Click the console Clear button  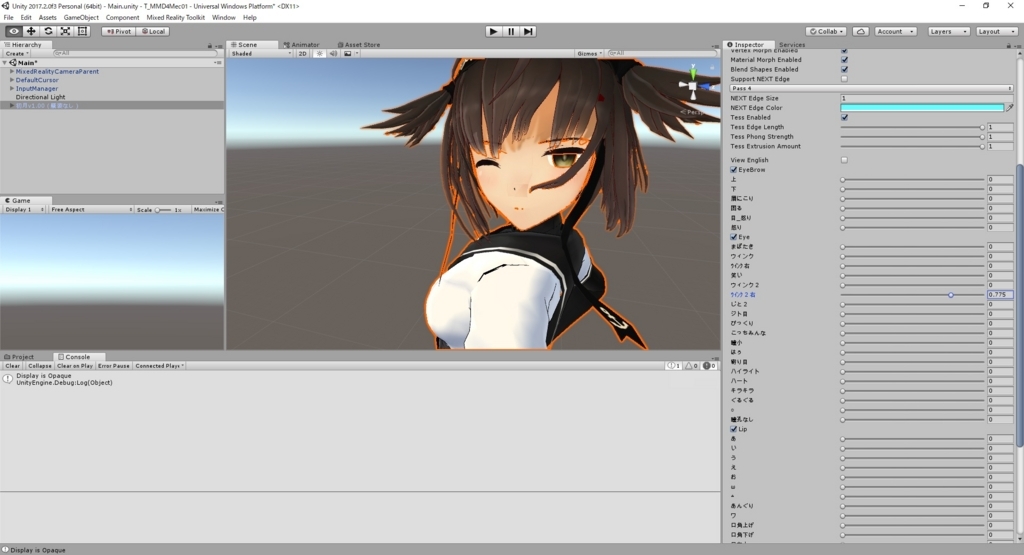tap(12, 366)
